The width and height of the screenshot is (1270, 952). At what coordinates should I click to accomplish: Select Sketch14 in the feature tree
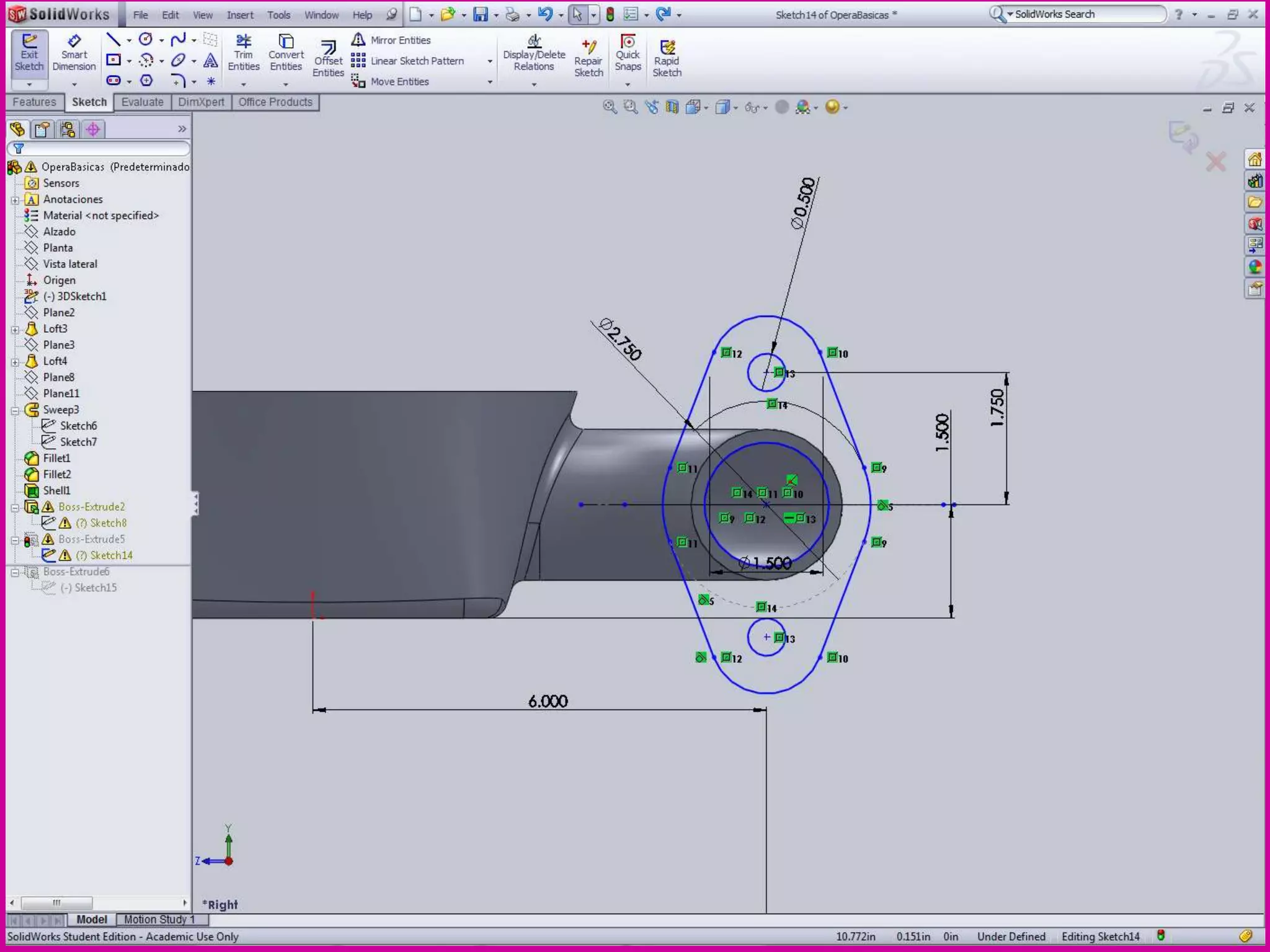point(111,555)
